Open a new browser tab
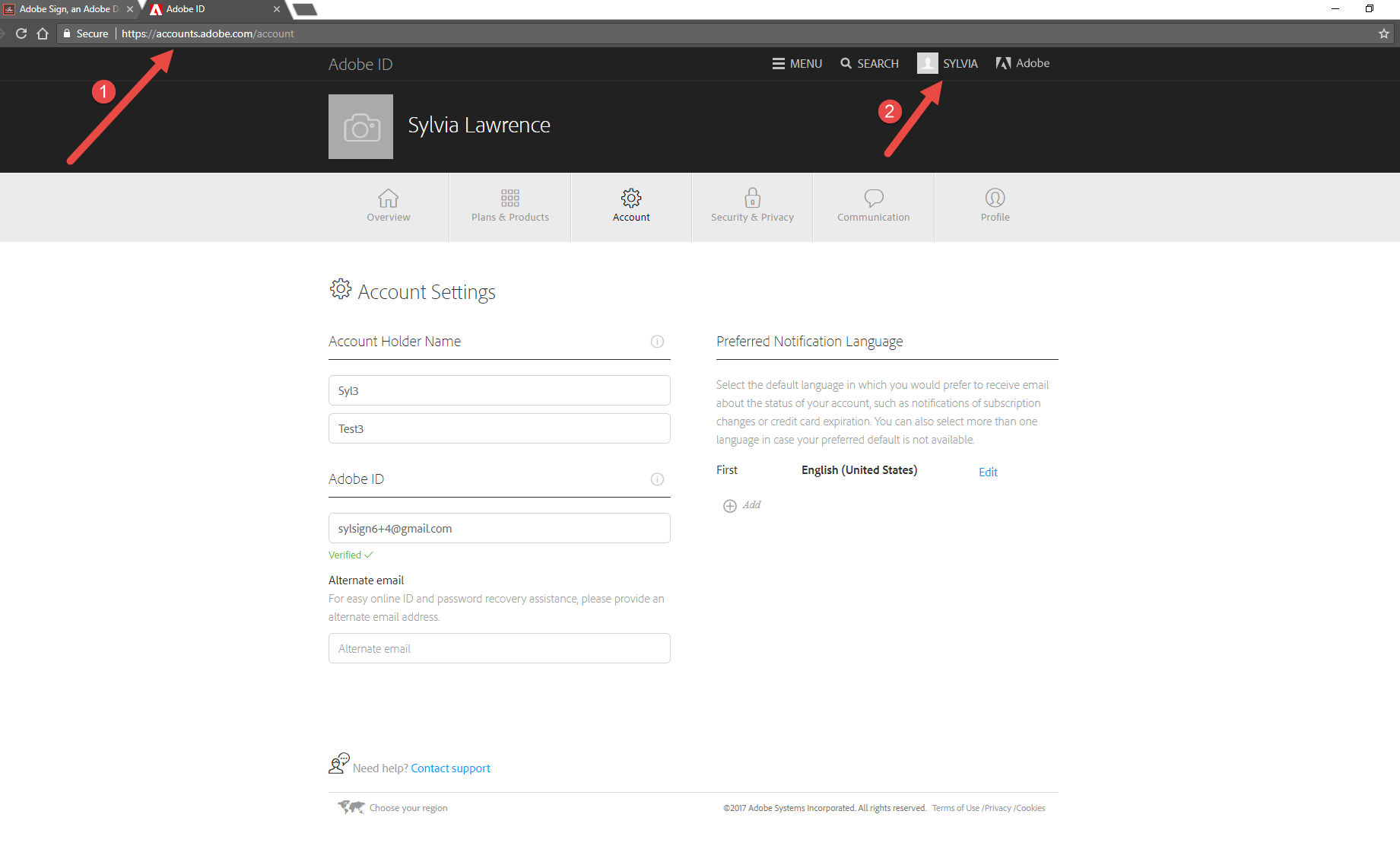This screenshot has height=862, width=1400. (304, 9)
